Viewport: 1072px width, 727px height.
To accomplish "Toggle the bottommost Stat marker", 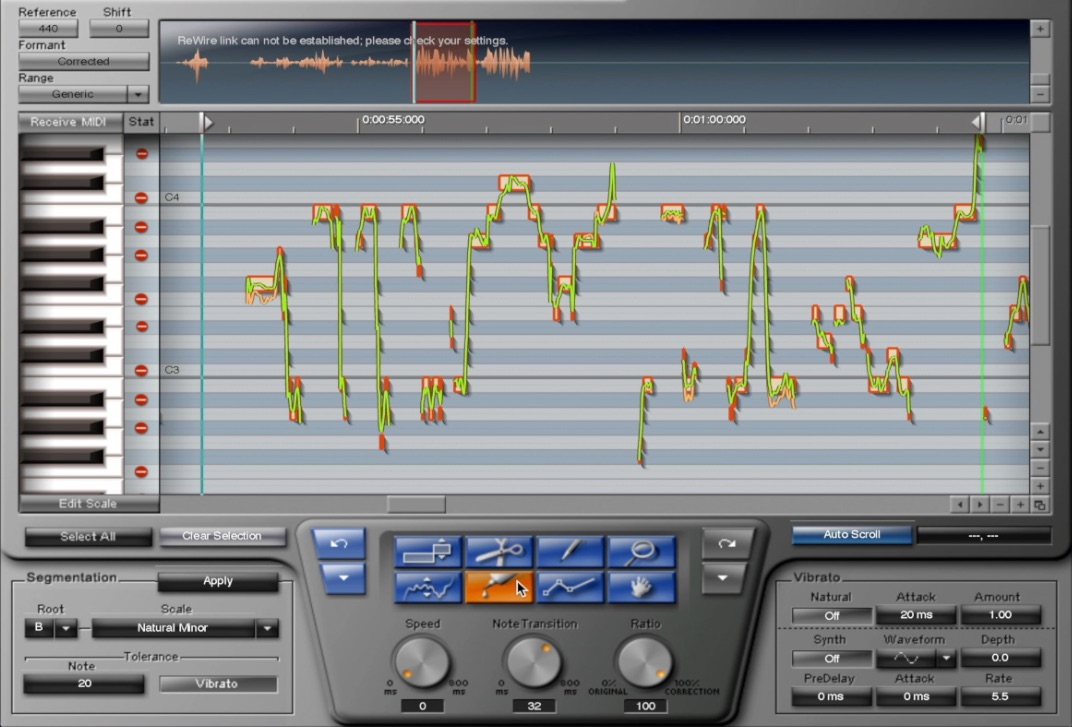I will pos(142,471).
